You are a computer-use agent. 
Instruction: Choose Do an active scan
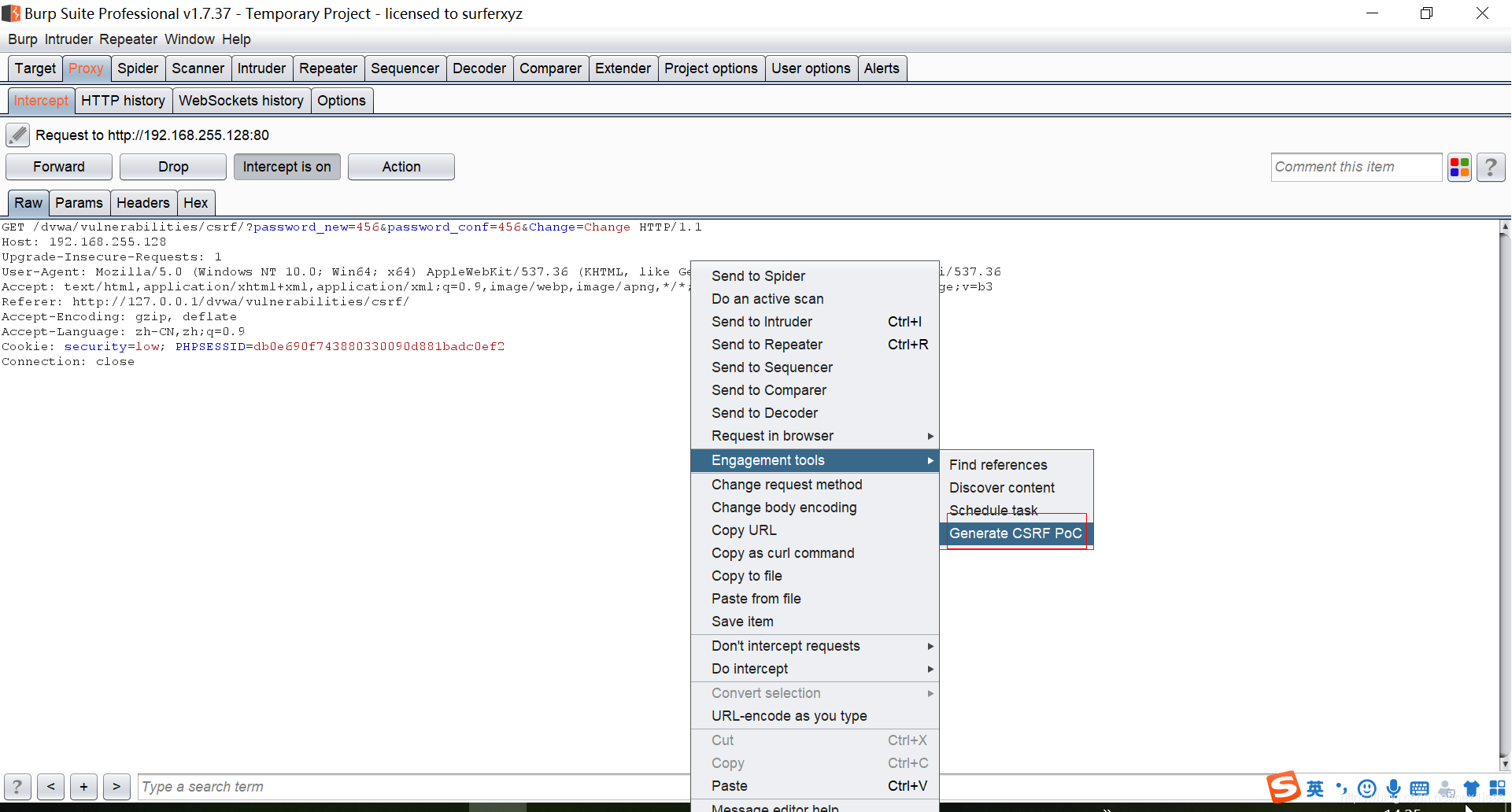815,299
